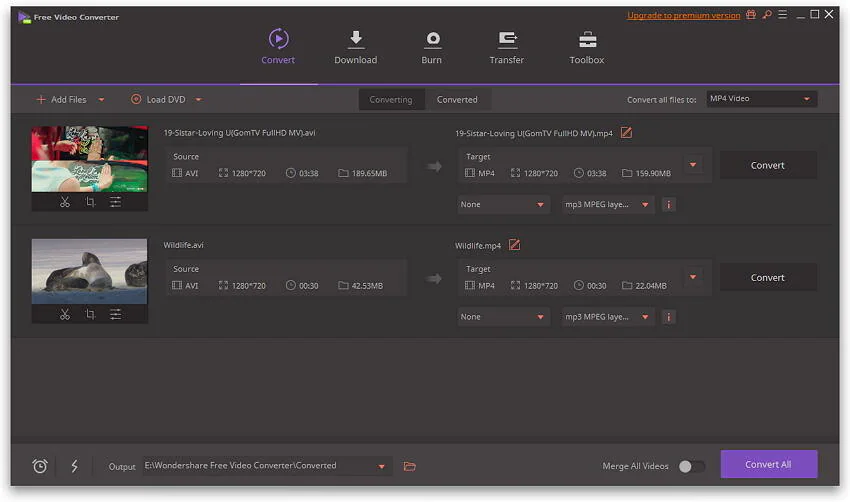Open the None subtitle dropdown for Sistar video

tap(503, 204)
